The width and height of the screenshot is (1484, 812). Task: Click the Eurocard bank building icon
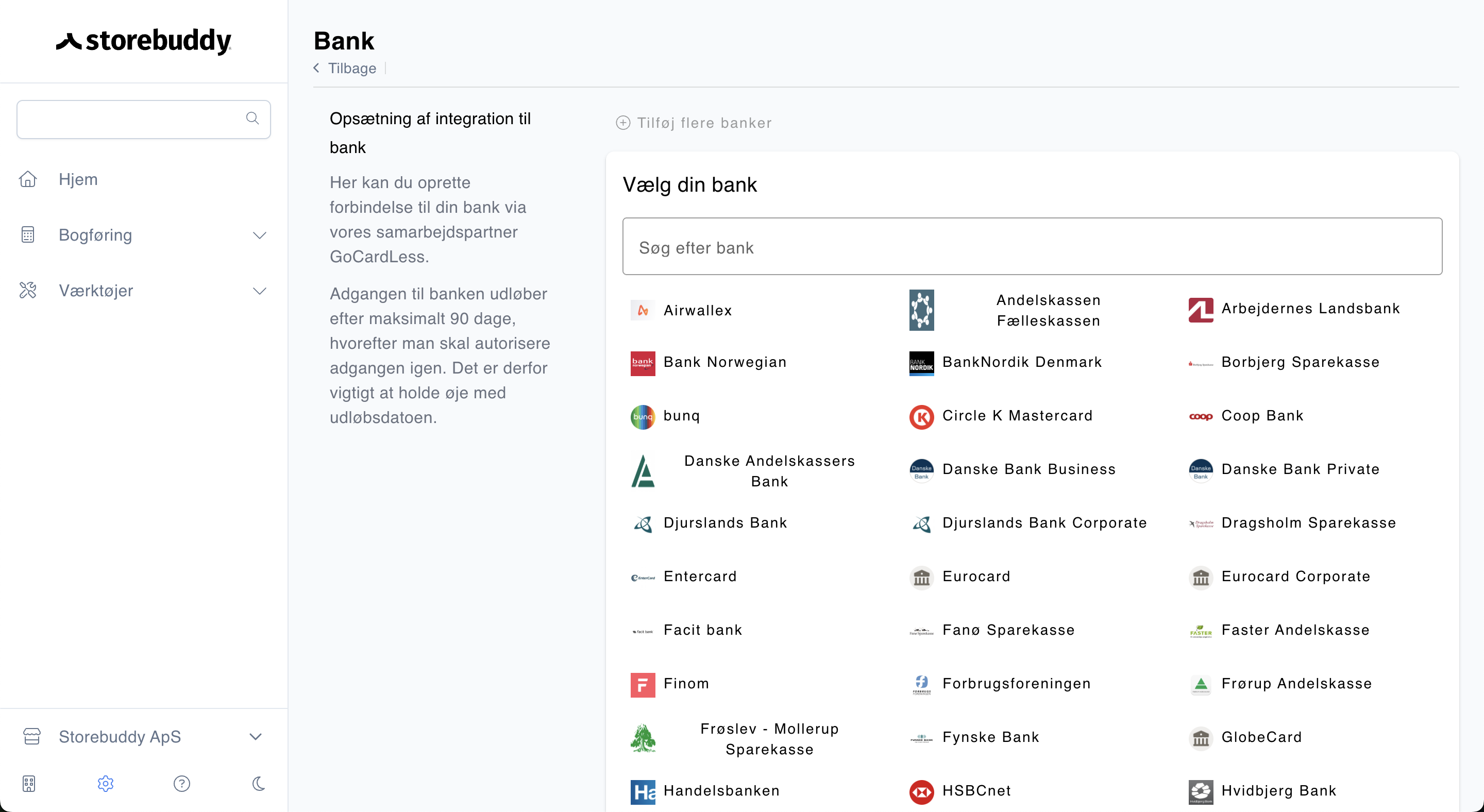[922, 578]
